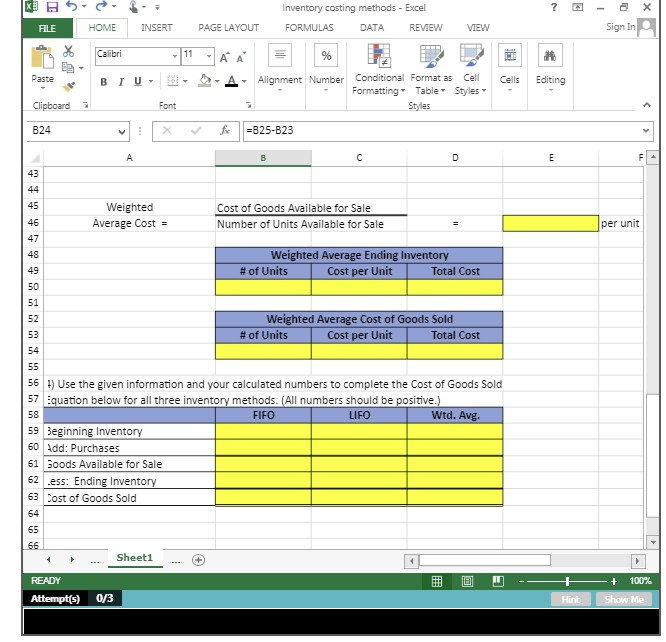The width and height of the screenshot is (666, 642).
Task: Open Conditional Formatting menu
Action: click(379, 70)
